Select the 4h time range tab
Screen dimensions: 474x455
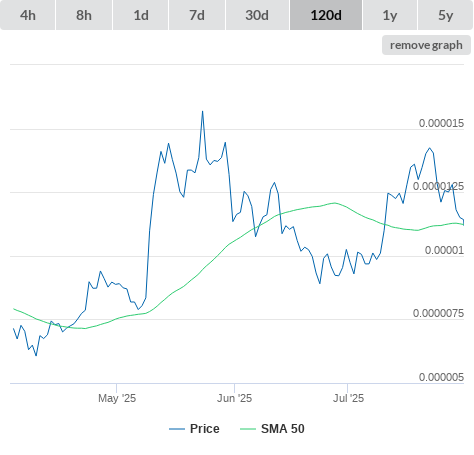click(x=28, y=15)
